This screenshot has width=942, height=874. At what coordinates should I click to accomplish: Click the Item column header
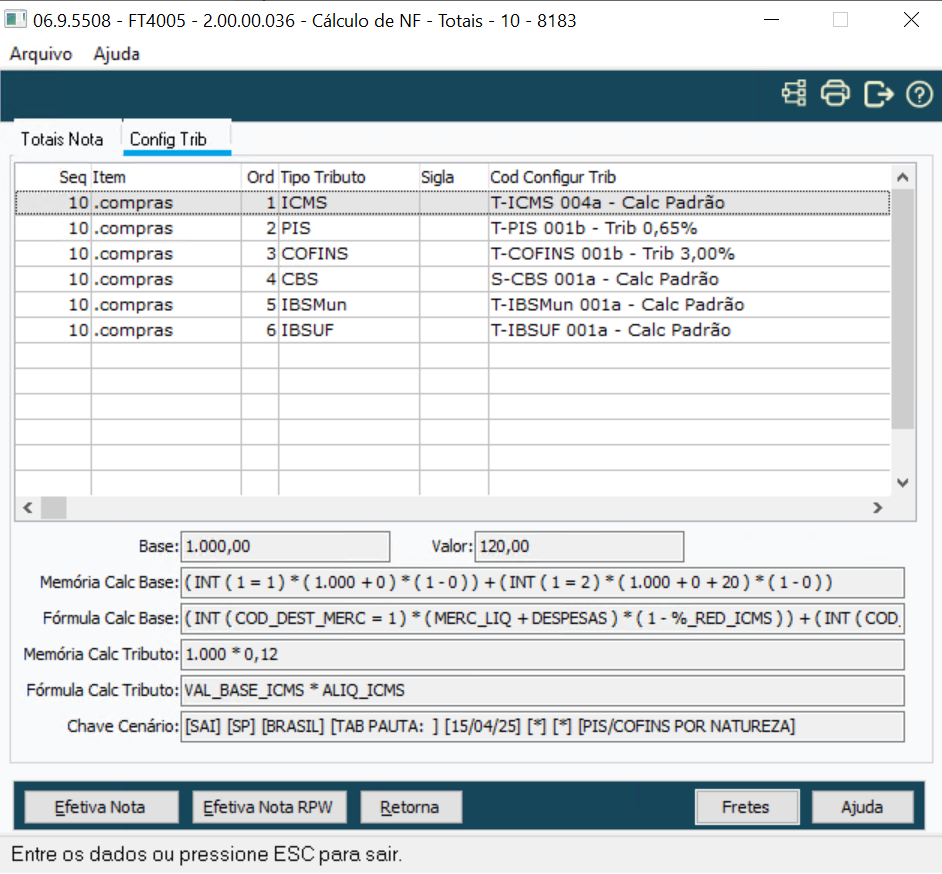(166, 177)
